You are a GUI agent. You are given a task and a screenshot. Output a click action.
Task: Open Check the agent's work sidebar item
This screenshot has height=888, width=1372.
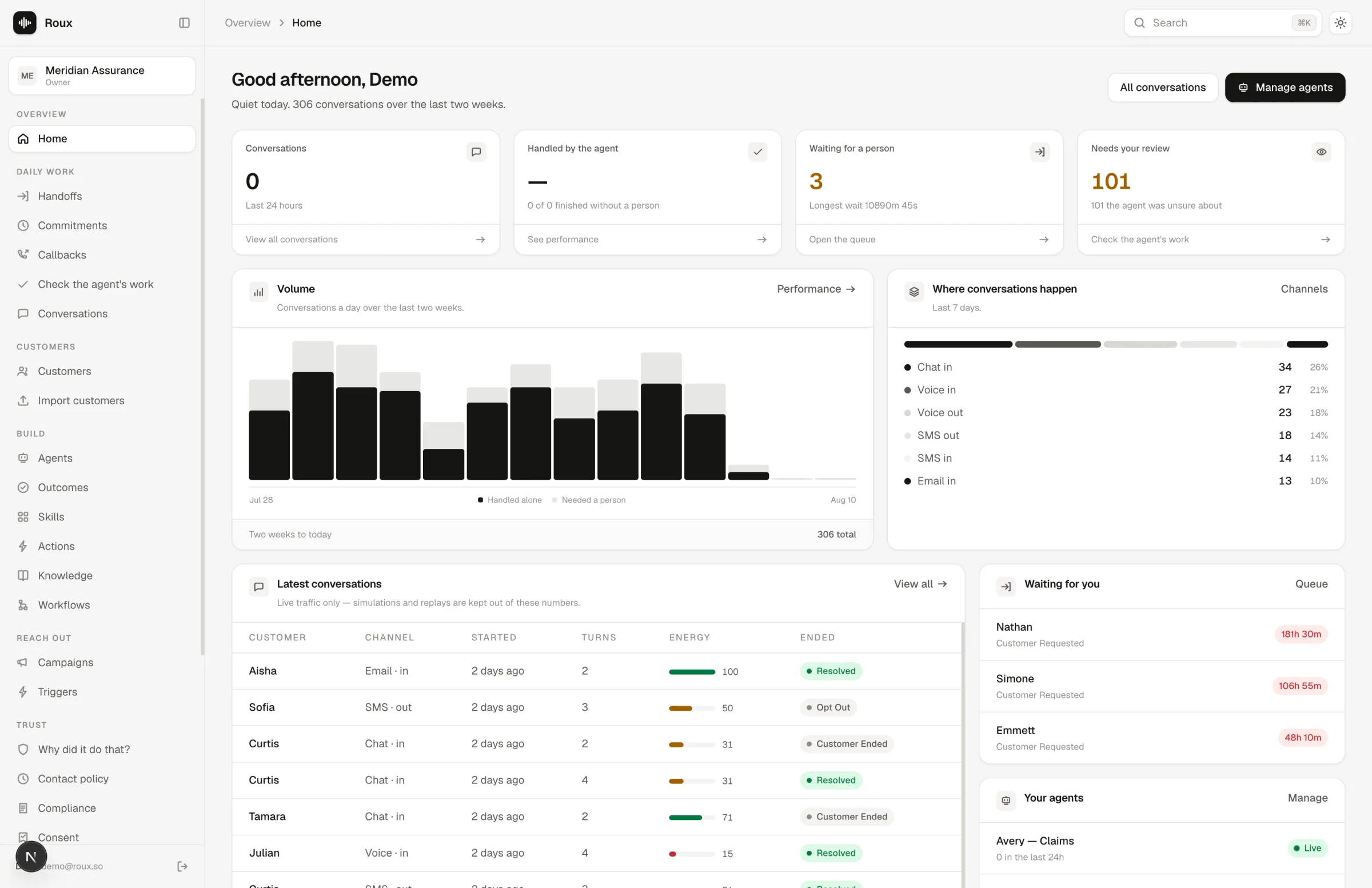[x=102, y=284]
